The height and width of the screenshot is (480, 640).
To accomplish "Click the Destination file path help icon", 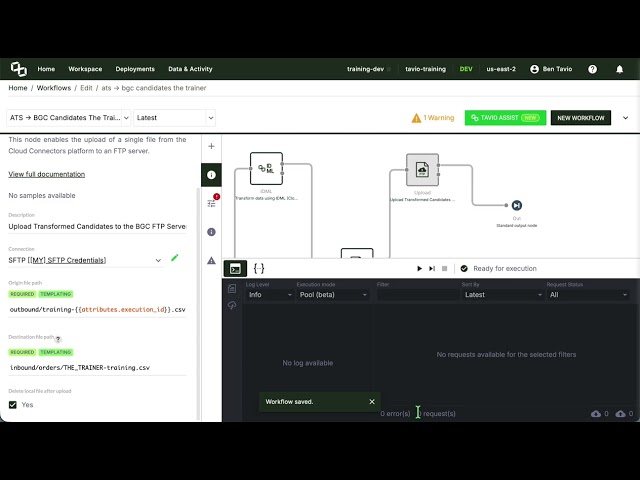I will (58, 339).
